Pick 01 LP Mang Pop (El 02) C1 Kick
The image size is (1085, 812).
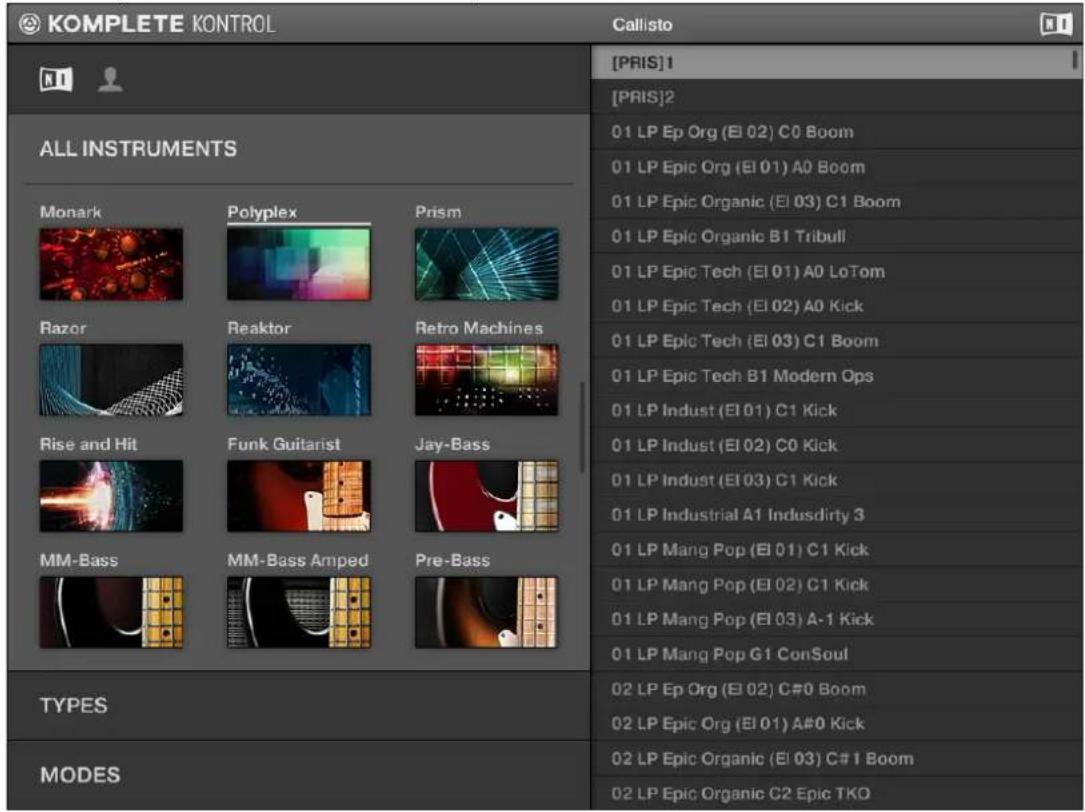(837, 584)
